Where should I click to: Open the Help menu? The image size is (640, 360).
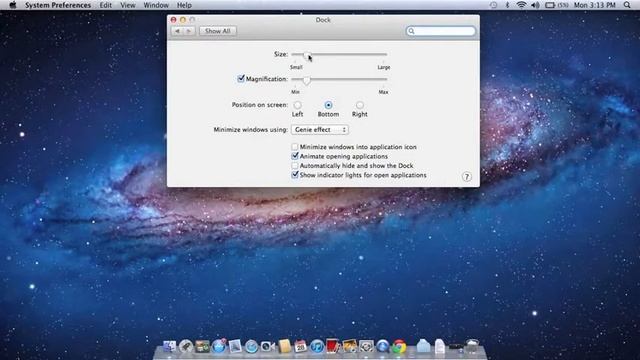coord(184,5)
